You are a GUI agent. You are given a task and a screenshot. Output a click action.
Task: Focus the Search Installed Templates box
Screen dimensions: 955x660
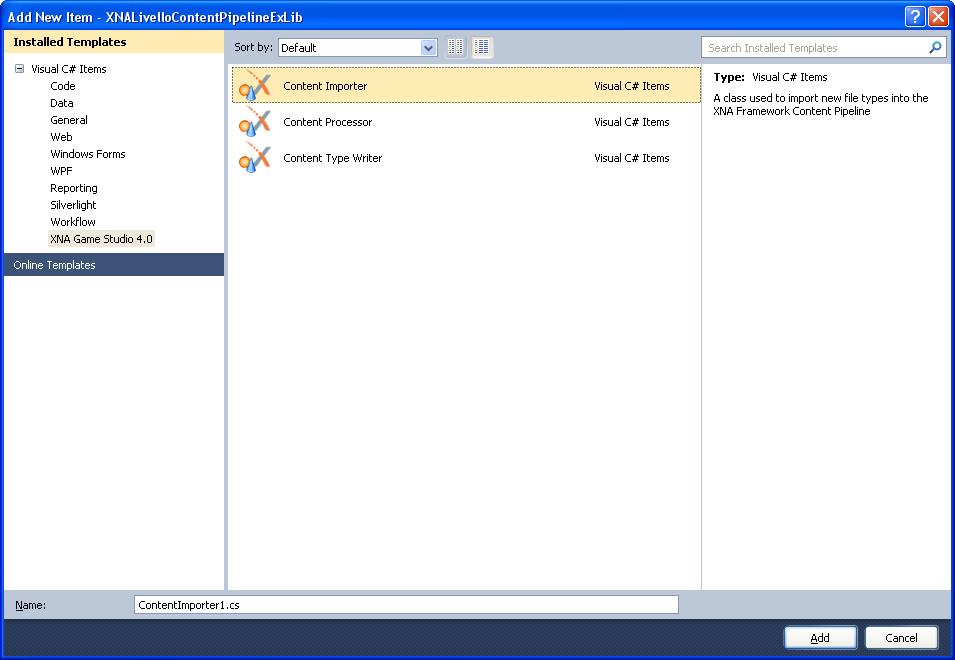823,47
